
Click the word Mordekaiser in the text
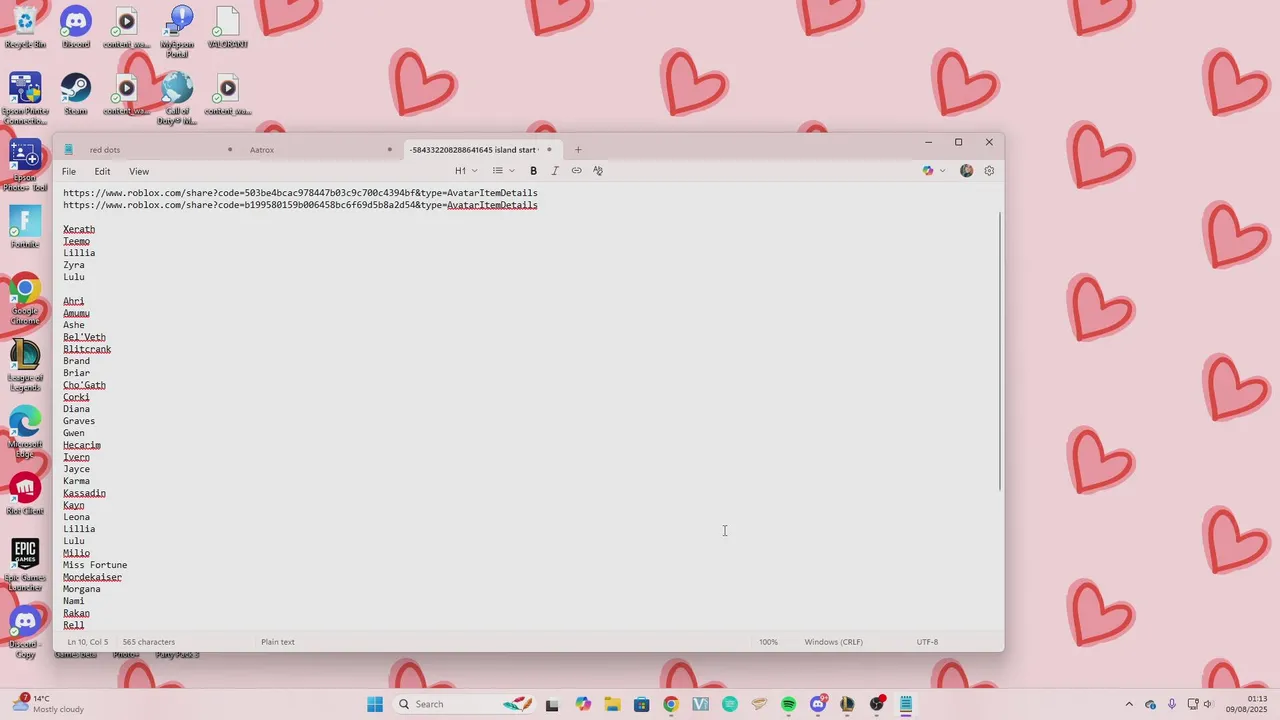[x=92, y=577]
